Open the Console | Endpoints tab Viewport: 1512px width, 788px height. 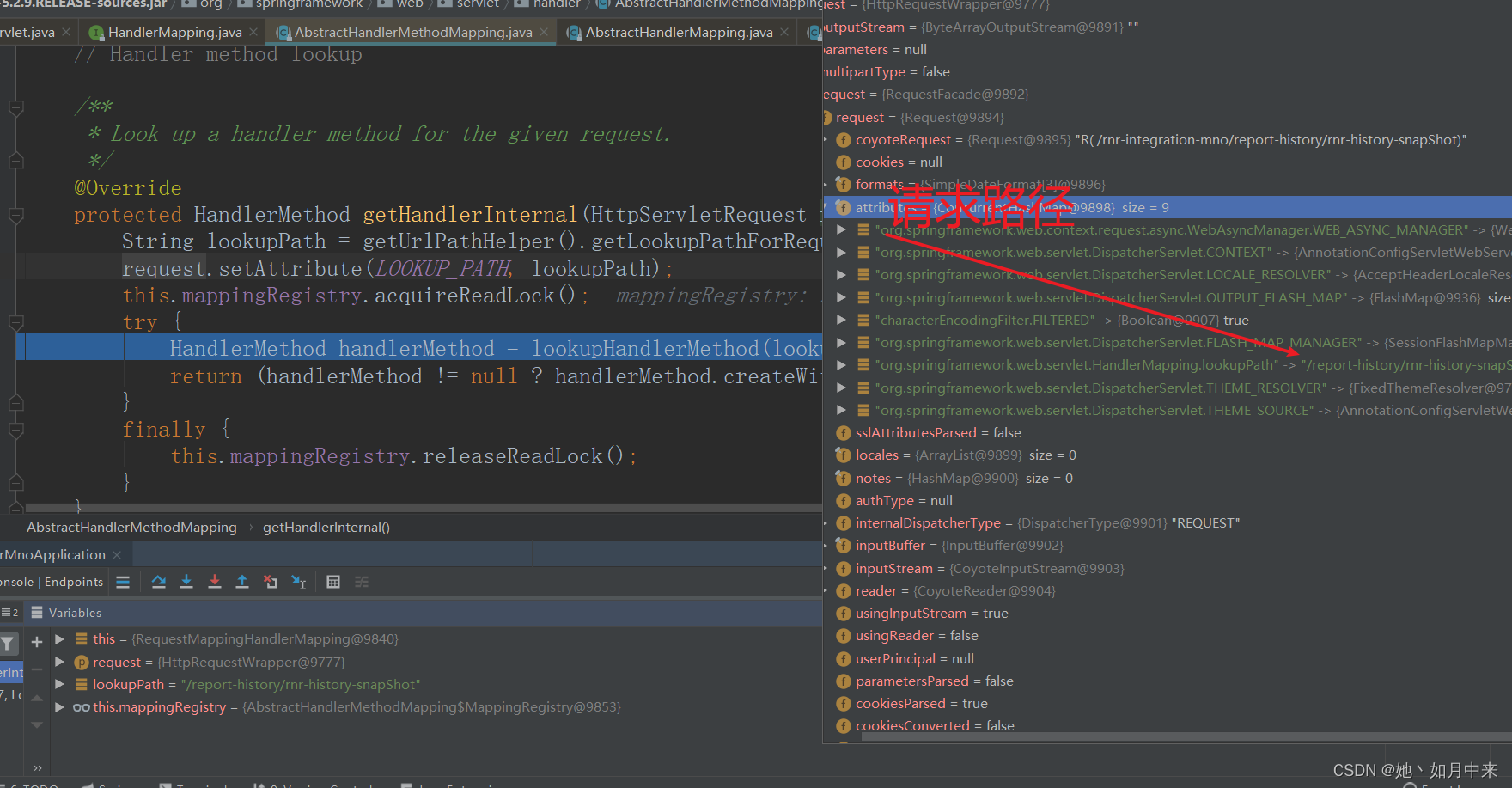click(52, 582)
